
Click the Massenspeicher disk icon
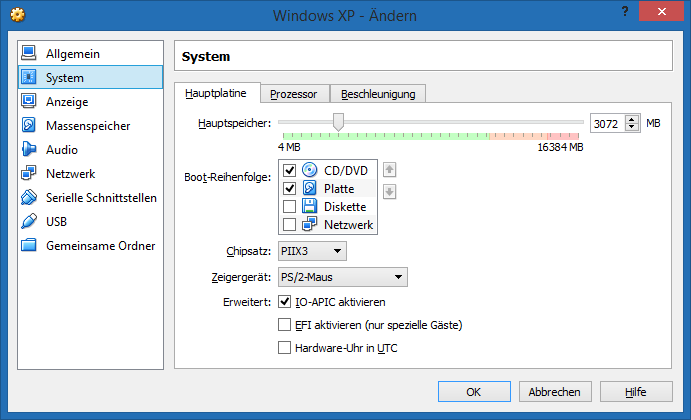tap(29, 125)
